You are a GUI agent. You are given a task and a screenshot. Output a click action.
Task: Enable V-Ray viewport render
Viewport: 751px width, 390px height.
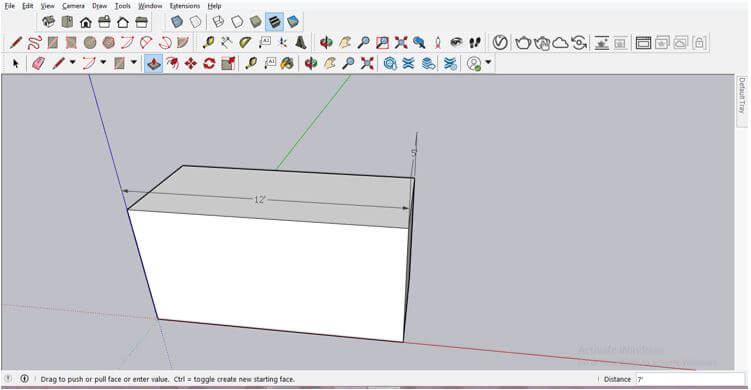(602, 43)
